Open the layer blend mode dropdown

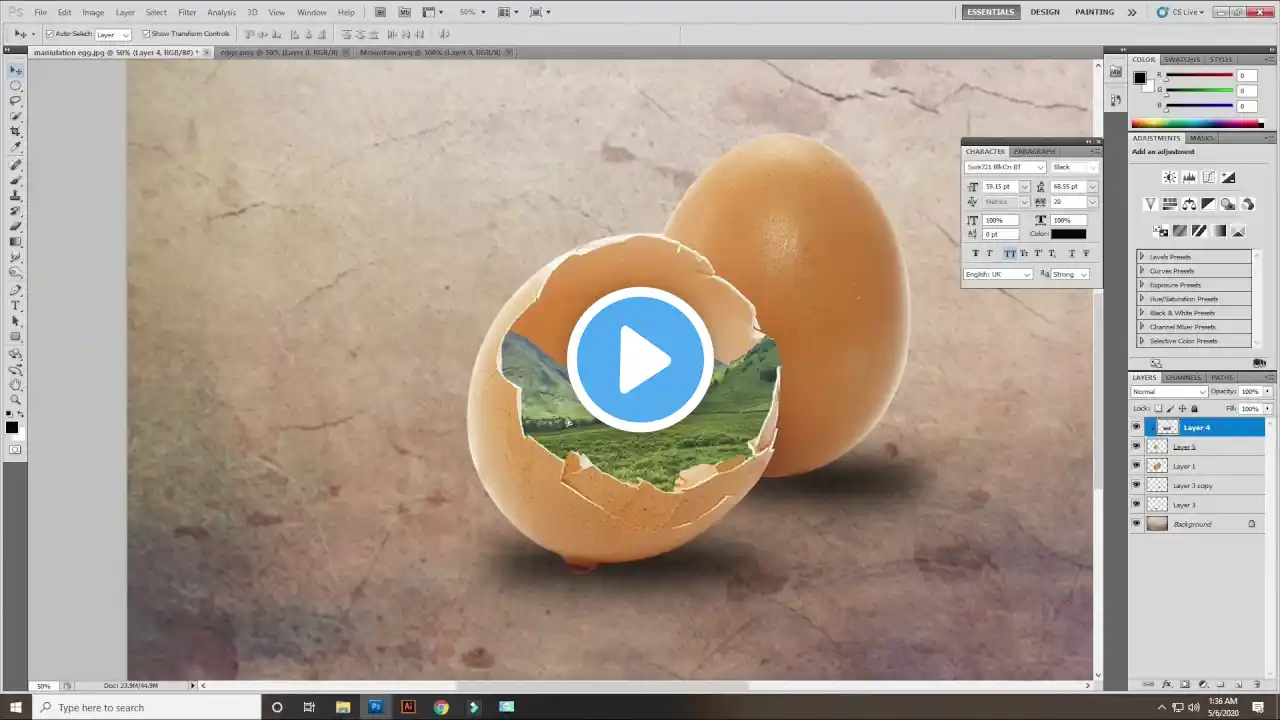tap(1168, 391)
